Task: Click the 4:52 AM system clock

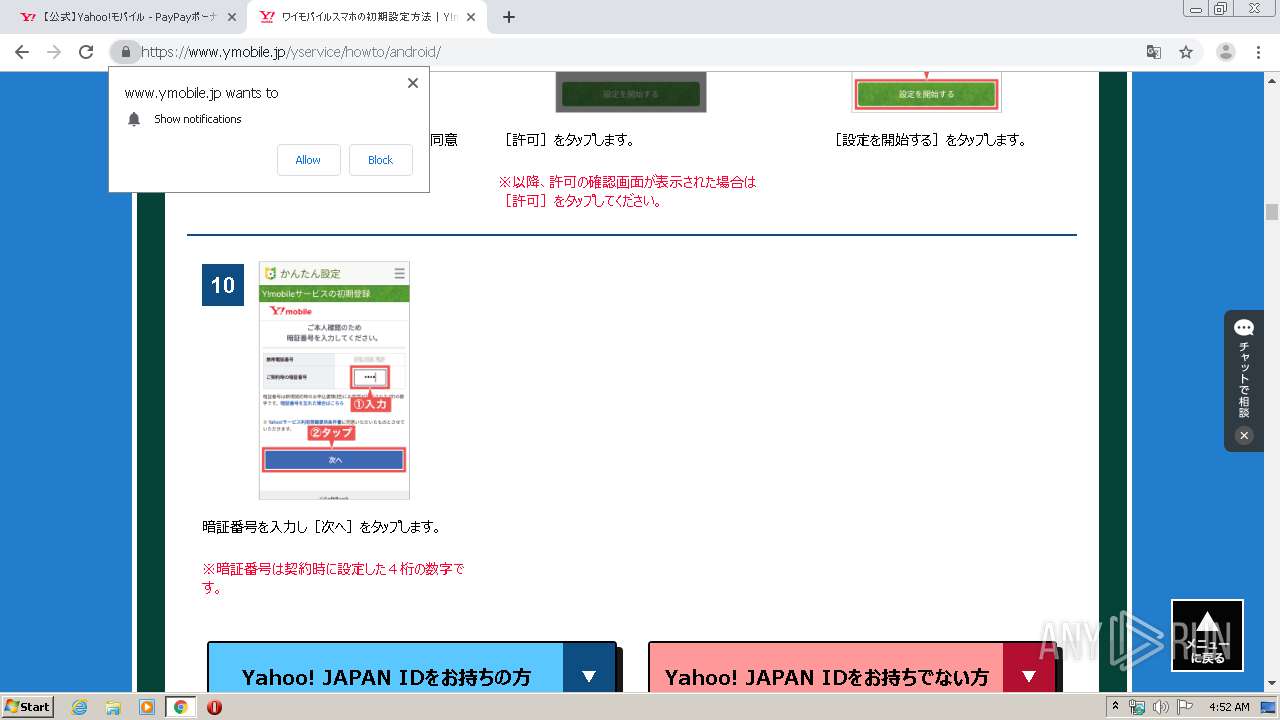Action: (1229, 707)
